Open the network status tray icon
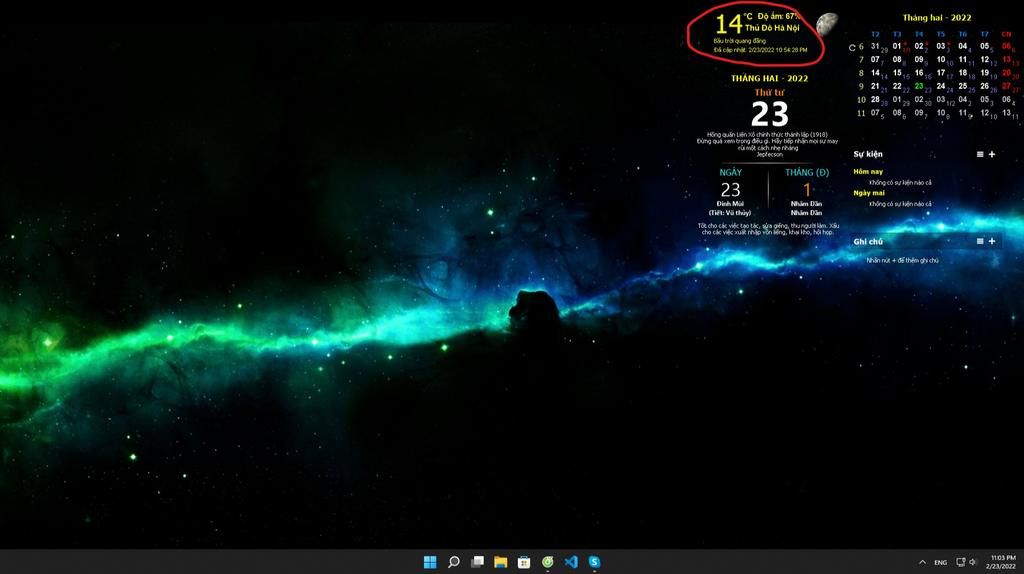This screenshot has height=574, width=1024. (x=960, y=562)
